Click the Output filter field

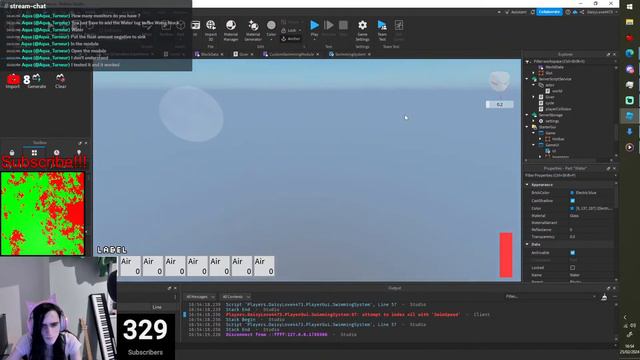pyautogui.click(x=549, y=297)
